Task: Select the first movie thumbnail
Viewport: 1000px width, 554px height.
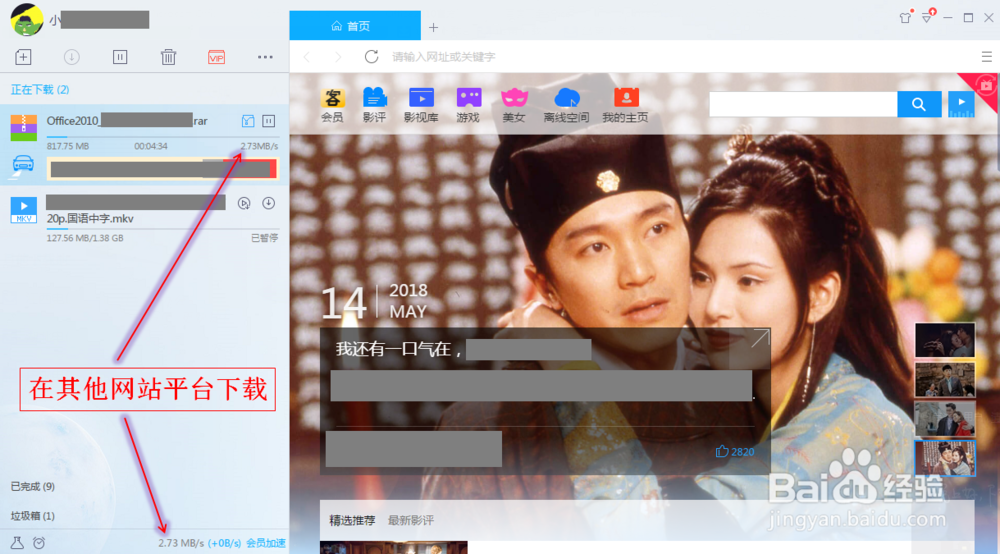Action: (945, 340)
